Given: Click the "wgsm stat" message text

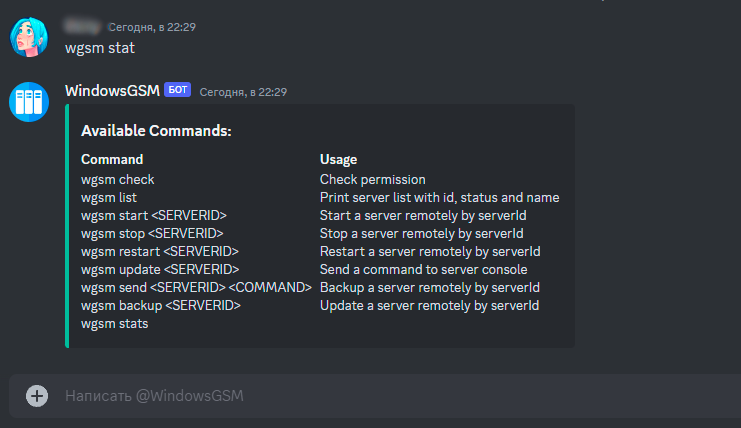Looking at the screenshot, I should (x=99, y=47).
